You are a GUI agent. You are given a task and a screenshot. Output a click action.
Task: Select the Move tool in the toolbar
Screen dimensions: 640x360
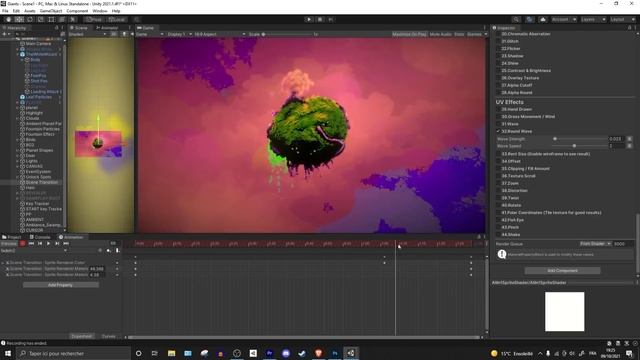click(x=19, y=19)
